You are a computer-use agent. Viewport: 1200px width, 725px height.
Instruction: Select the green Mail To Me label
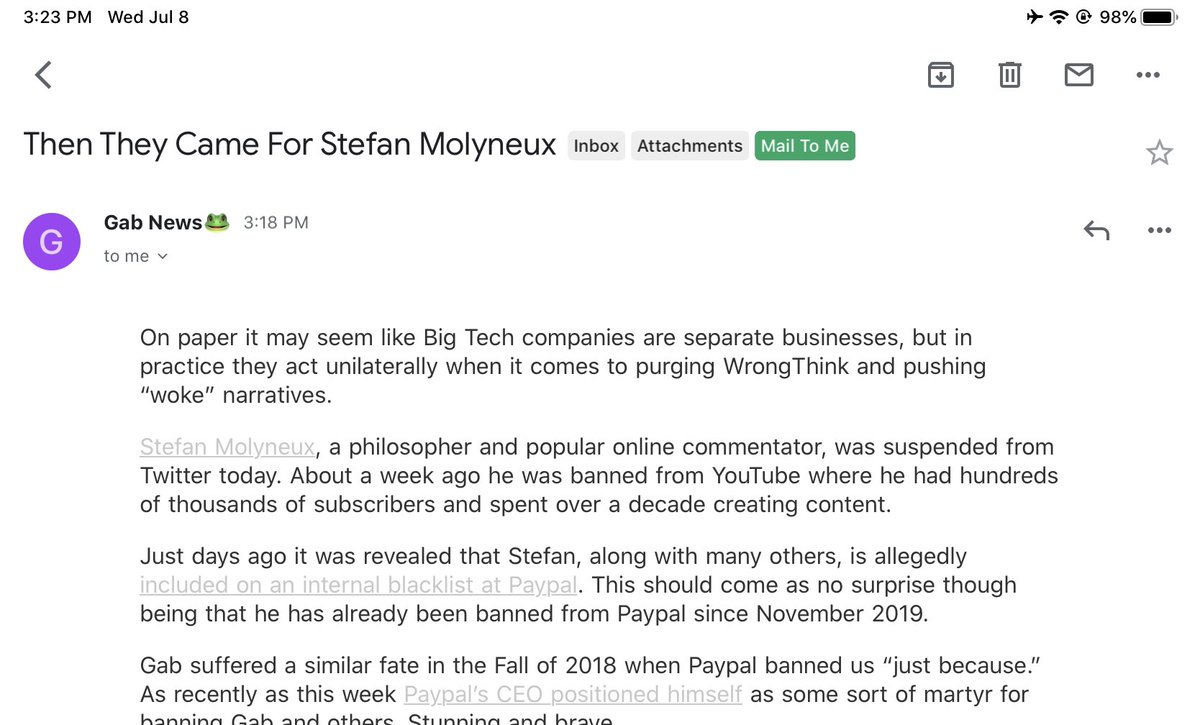coord(804,146)
